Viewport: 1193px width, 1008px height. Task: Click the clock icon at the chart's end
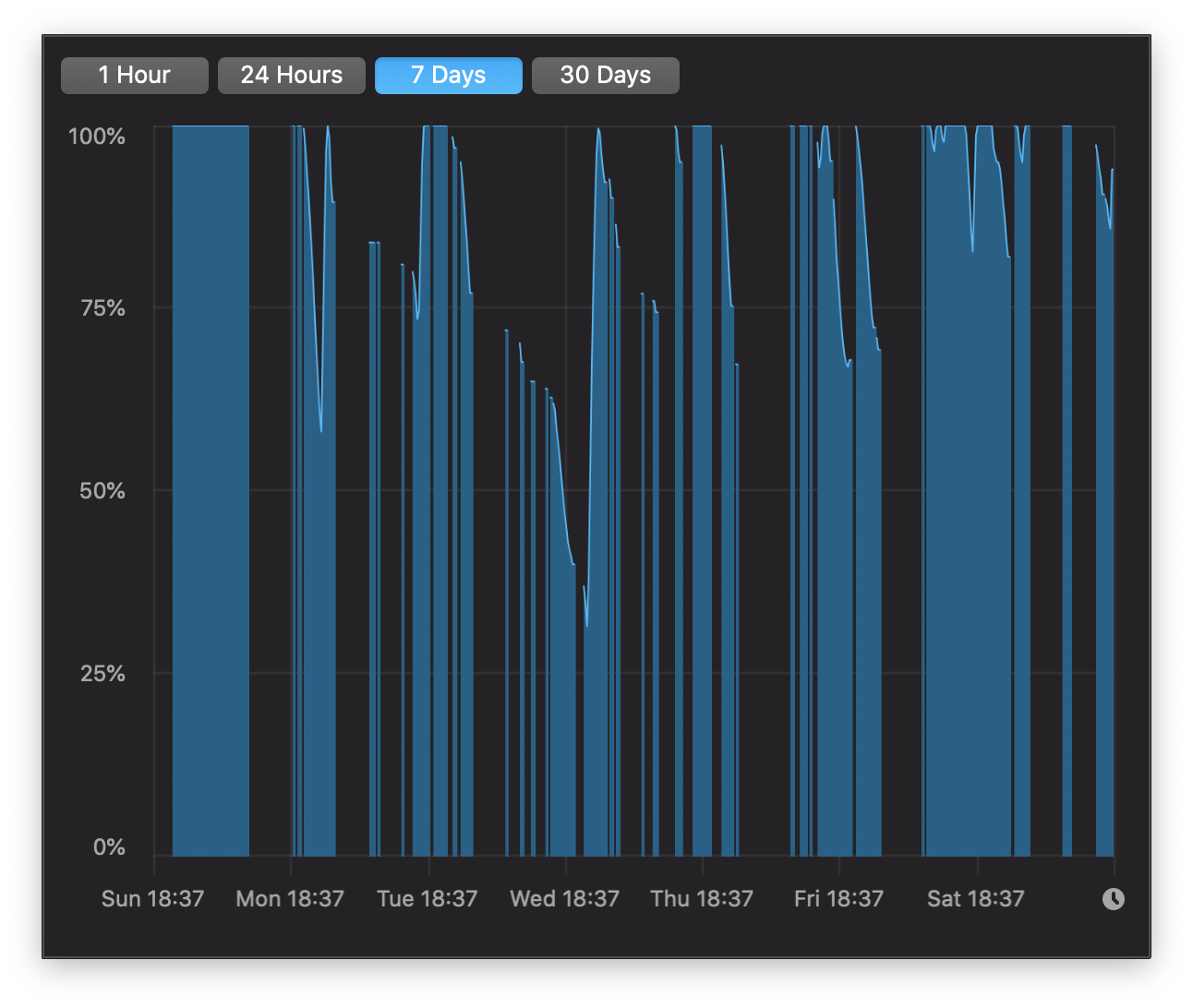point(1114,899)
